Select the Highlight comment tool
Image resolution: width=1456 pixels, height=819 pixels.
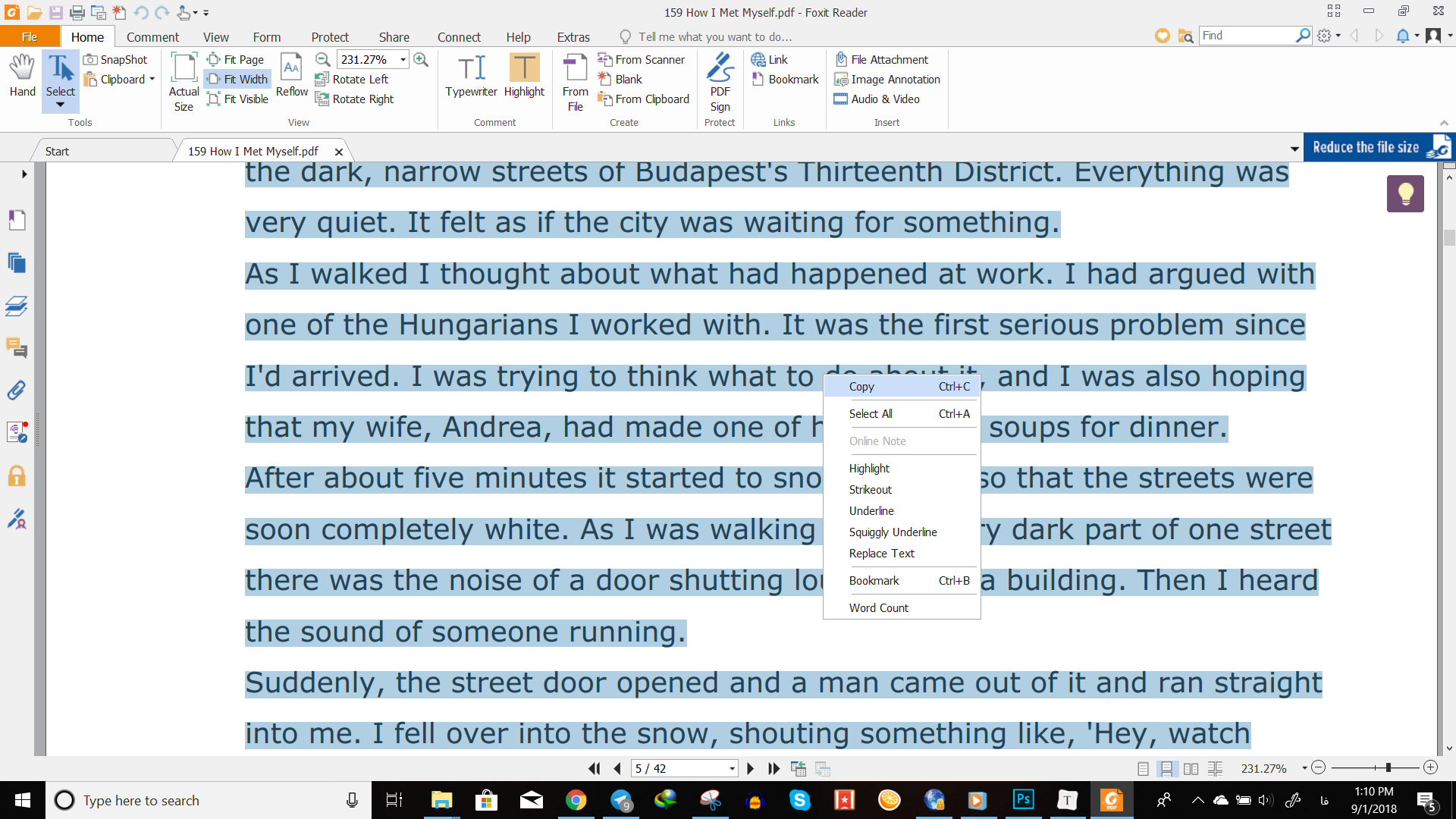(524, 76)
